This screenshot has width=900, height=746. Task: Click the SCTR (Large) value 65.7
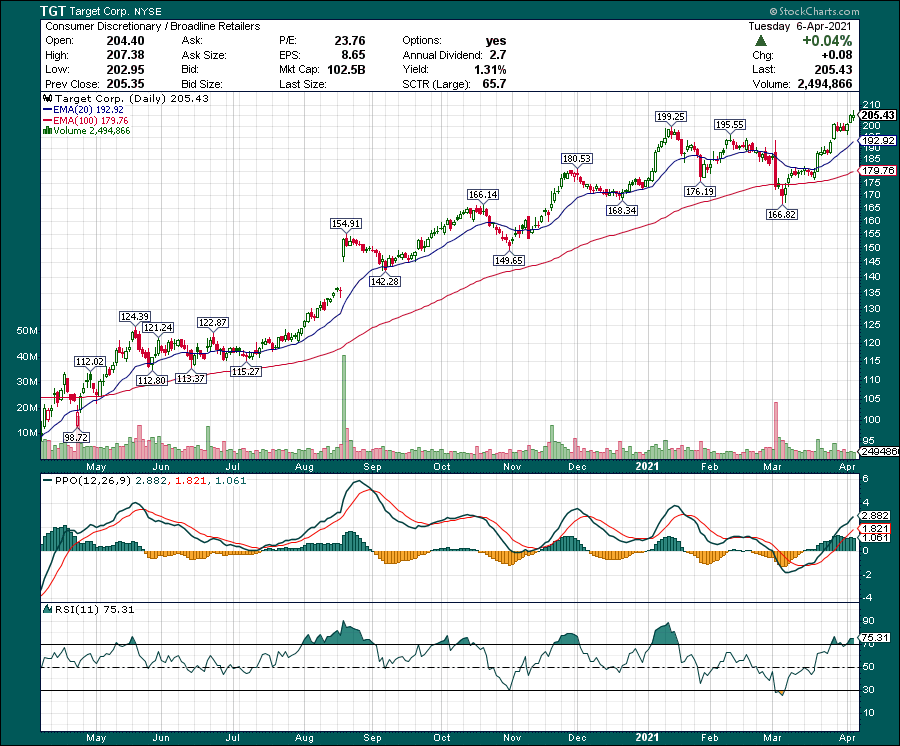(495, 84)
